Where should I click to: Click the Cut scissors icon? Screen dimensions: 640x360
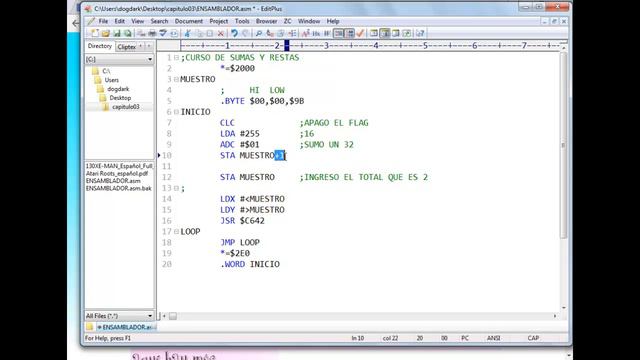point(188,33)
